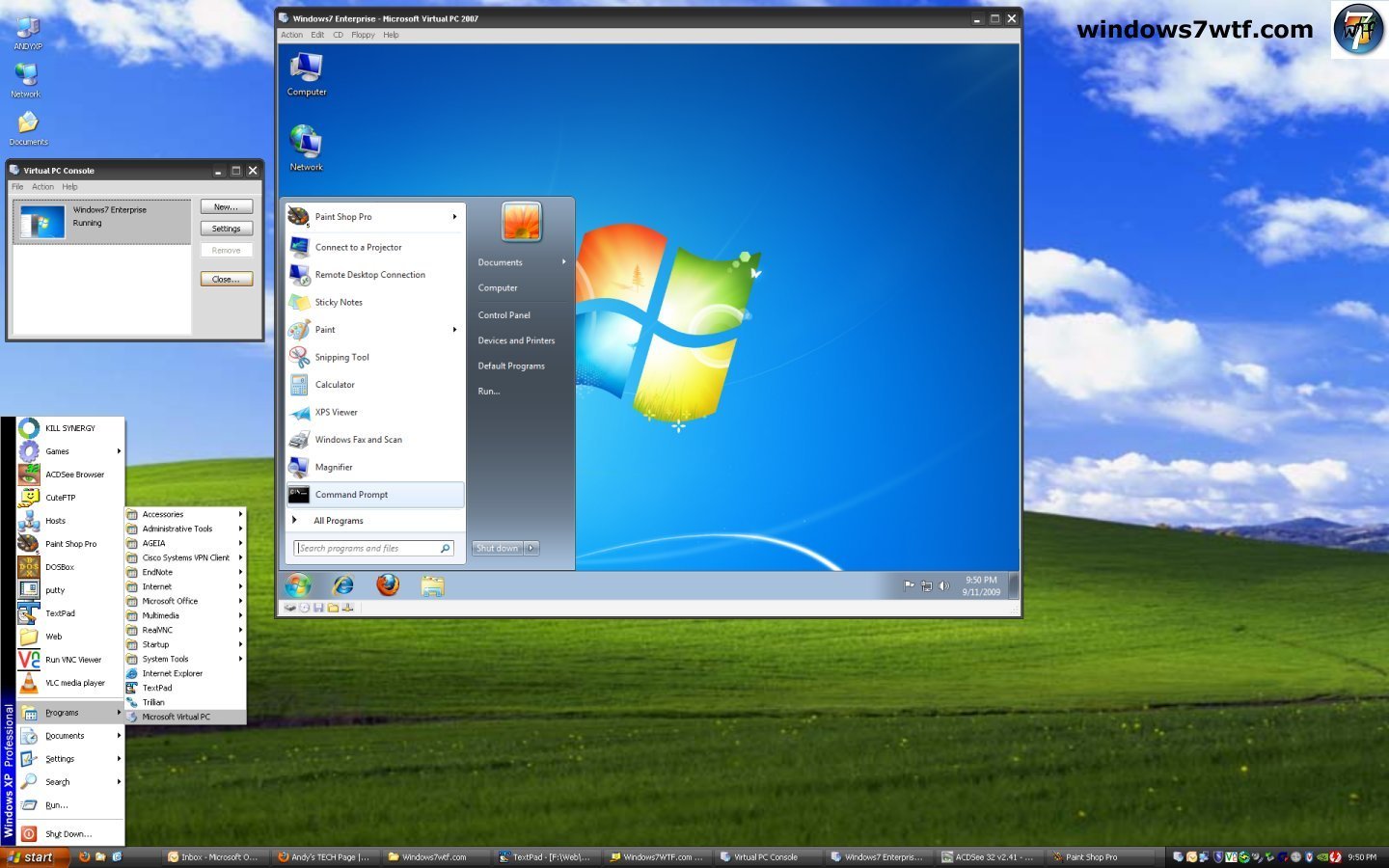This screenshot has height=868, width=1389.
Task: Click the Virtual PC floppy status icon
Action: tap(318, 608)
